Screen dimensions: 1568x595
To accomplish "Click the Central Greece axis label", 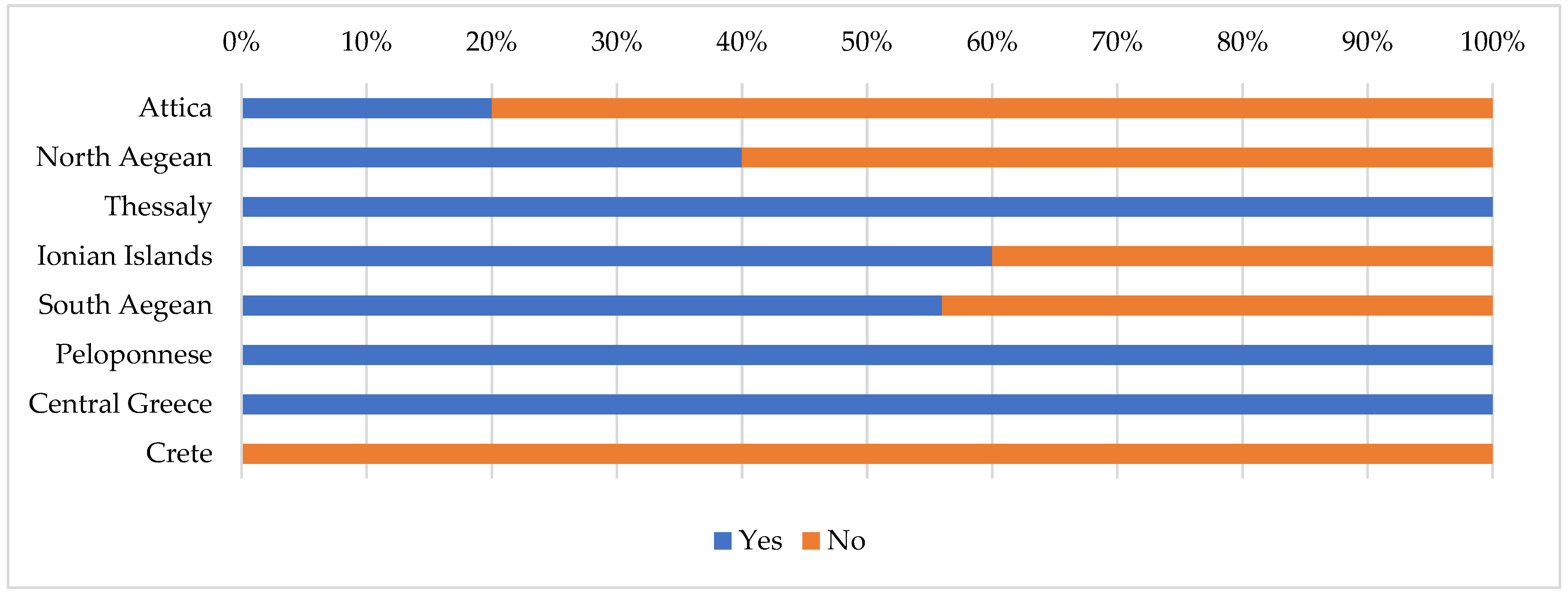I will [x=121, y=404].
